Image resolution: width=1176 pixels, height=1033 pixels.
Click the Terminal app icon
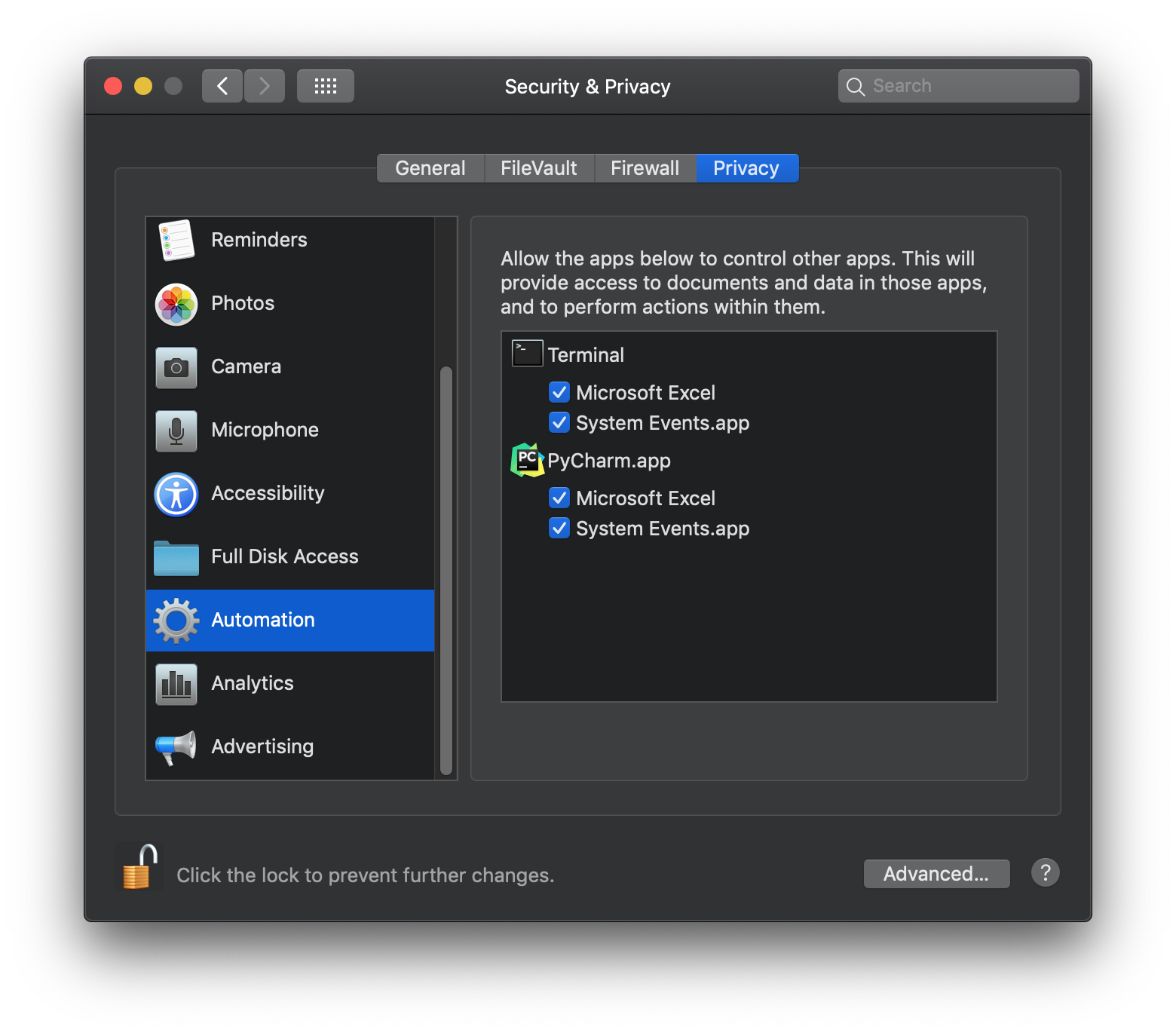pos(528,353)
